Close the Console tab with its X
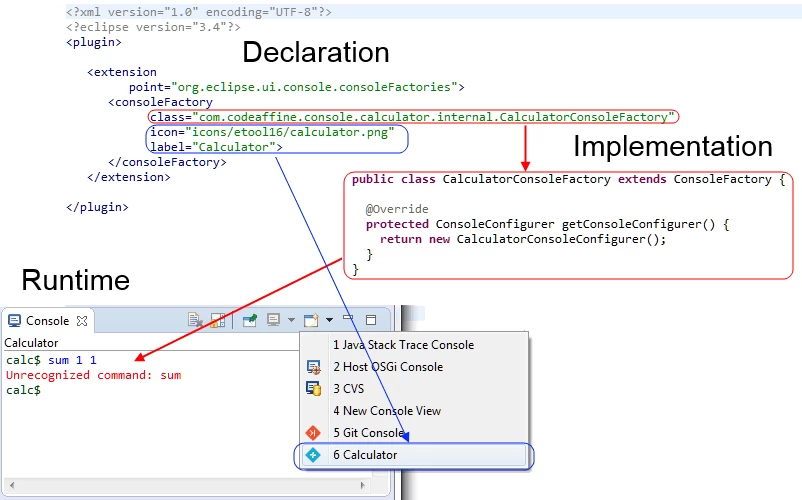The image size is (802, 500). coord(82,321)
